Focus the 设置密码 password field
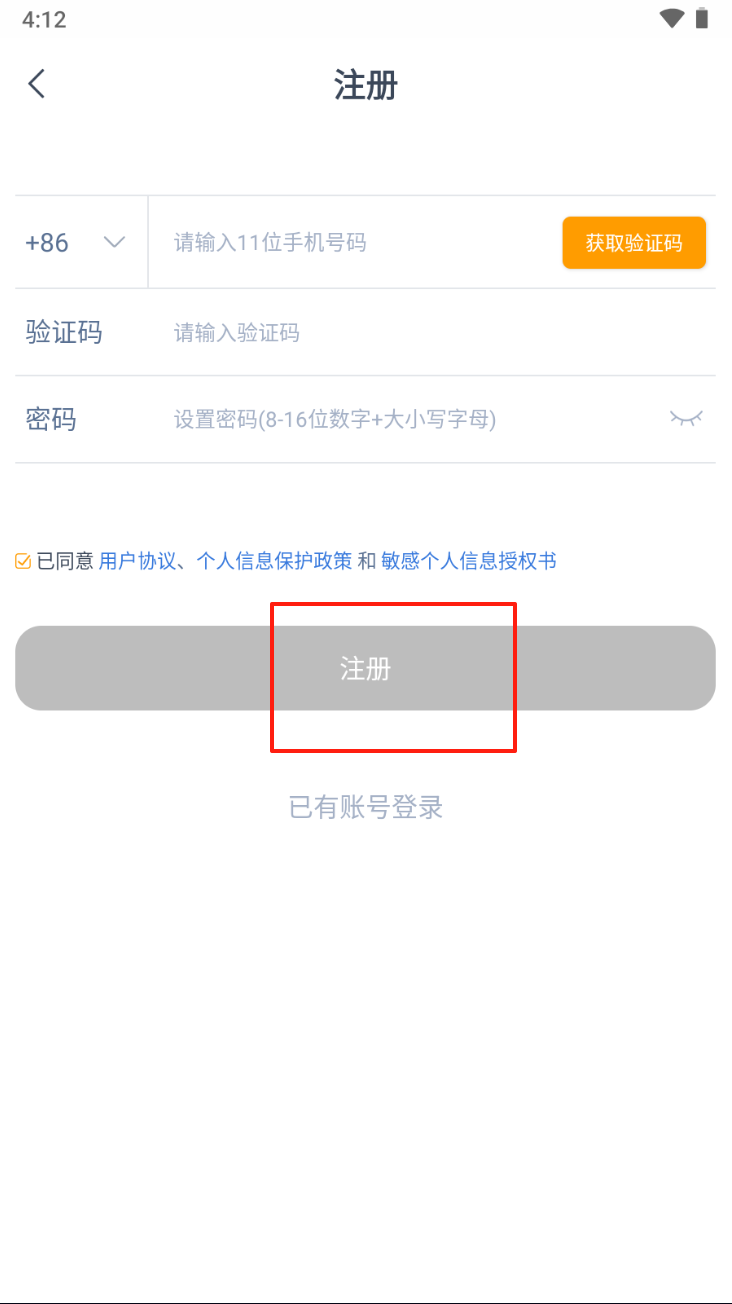 pyautogui.click(x=410, y=419)
